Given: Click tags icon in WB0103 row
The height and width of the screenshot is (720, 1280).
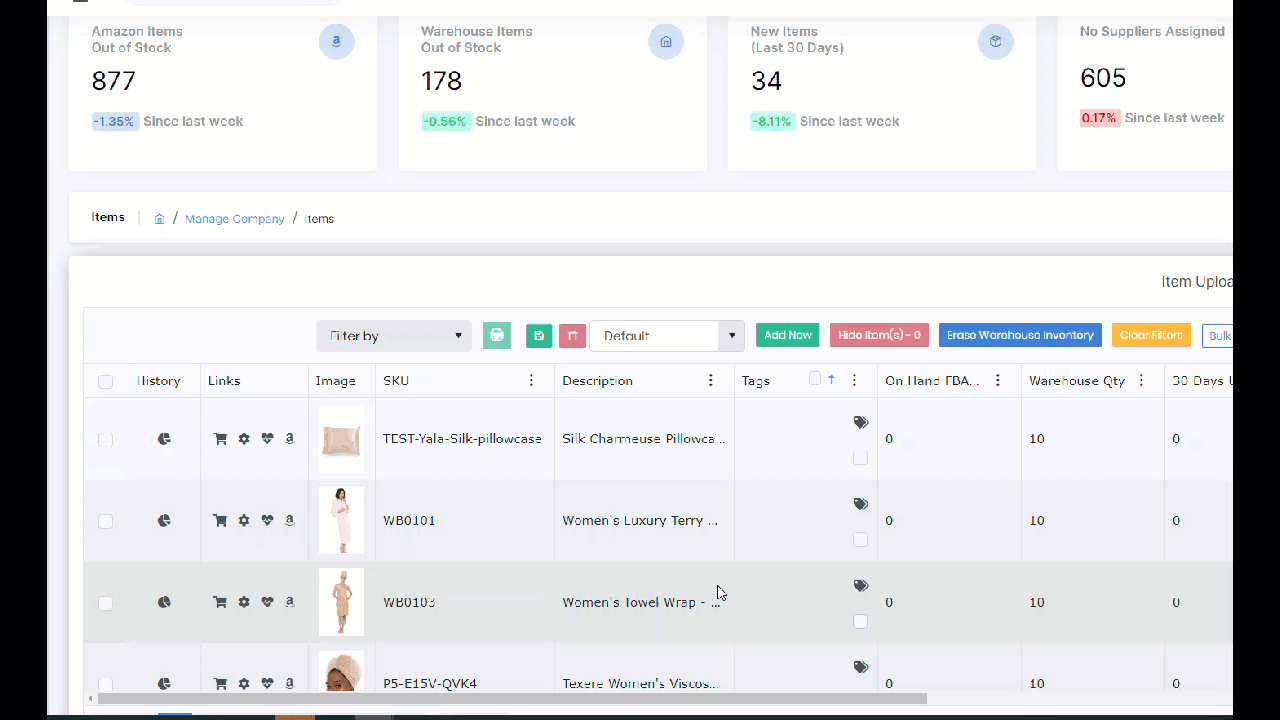Looking at the screenshot, I should 861,586.
